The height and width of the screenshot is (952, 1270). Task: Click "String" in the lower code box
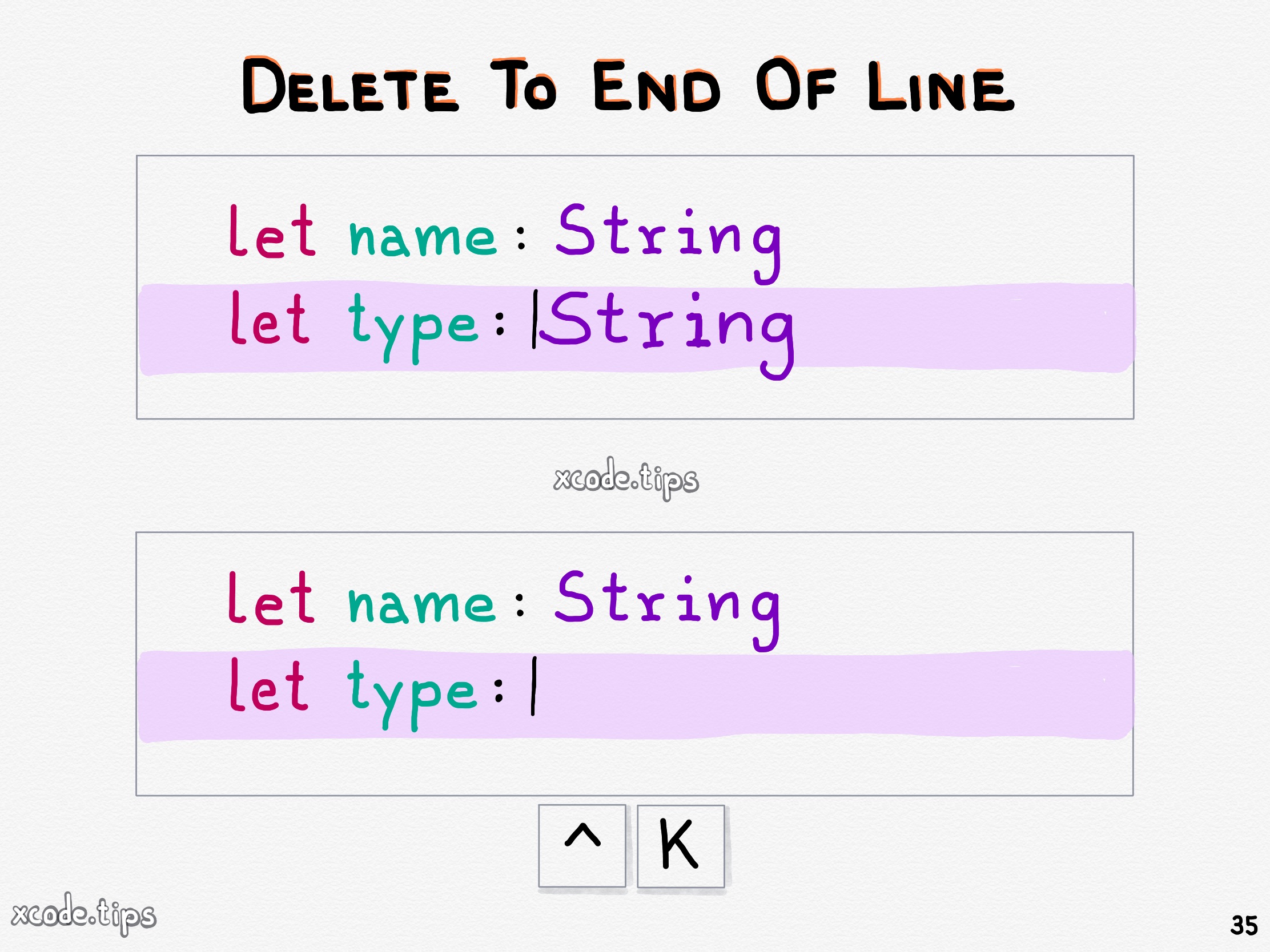click(x=668, y=603)
